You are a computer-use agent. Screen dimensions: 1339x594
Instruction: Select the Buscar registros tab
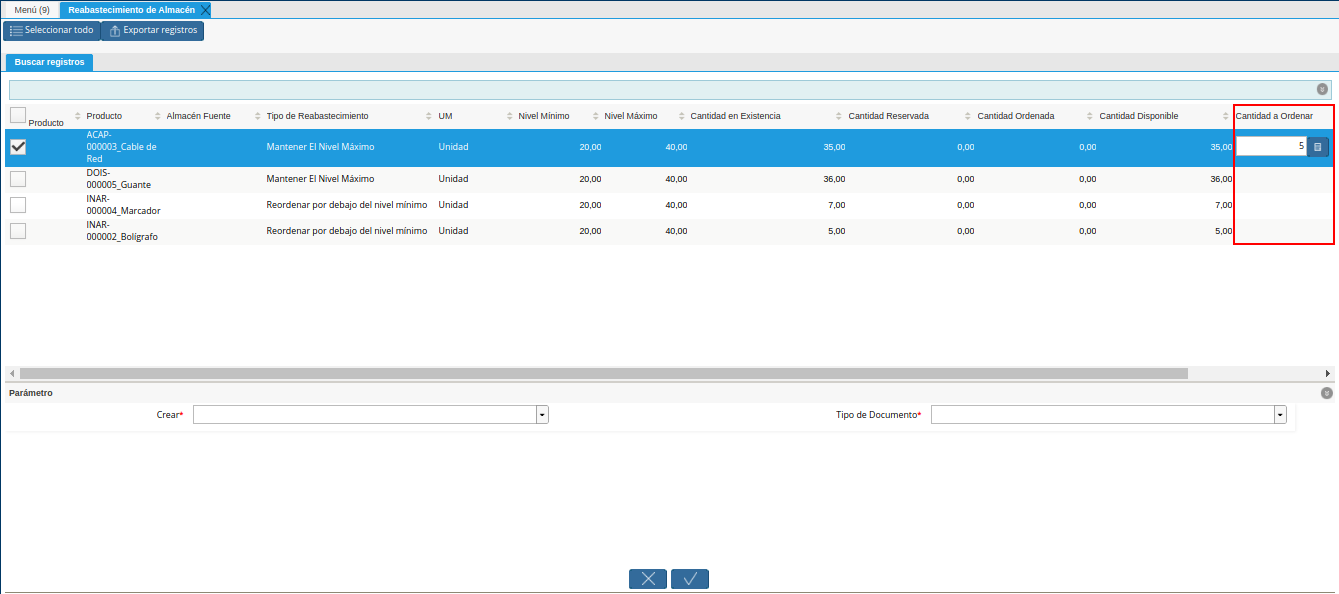coord(49,62)
